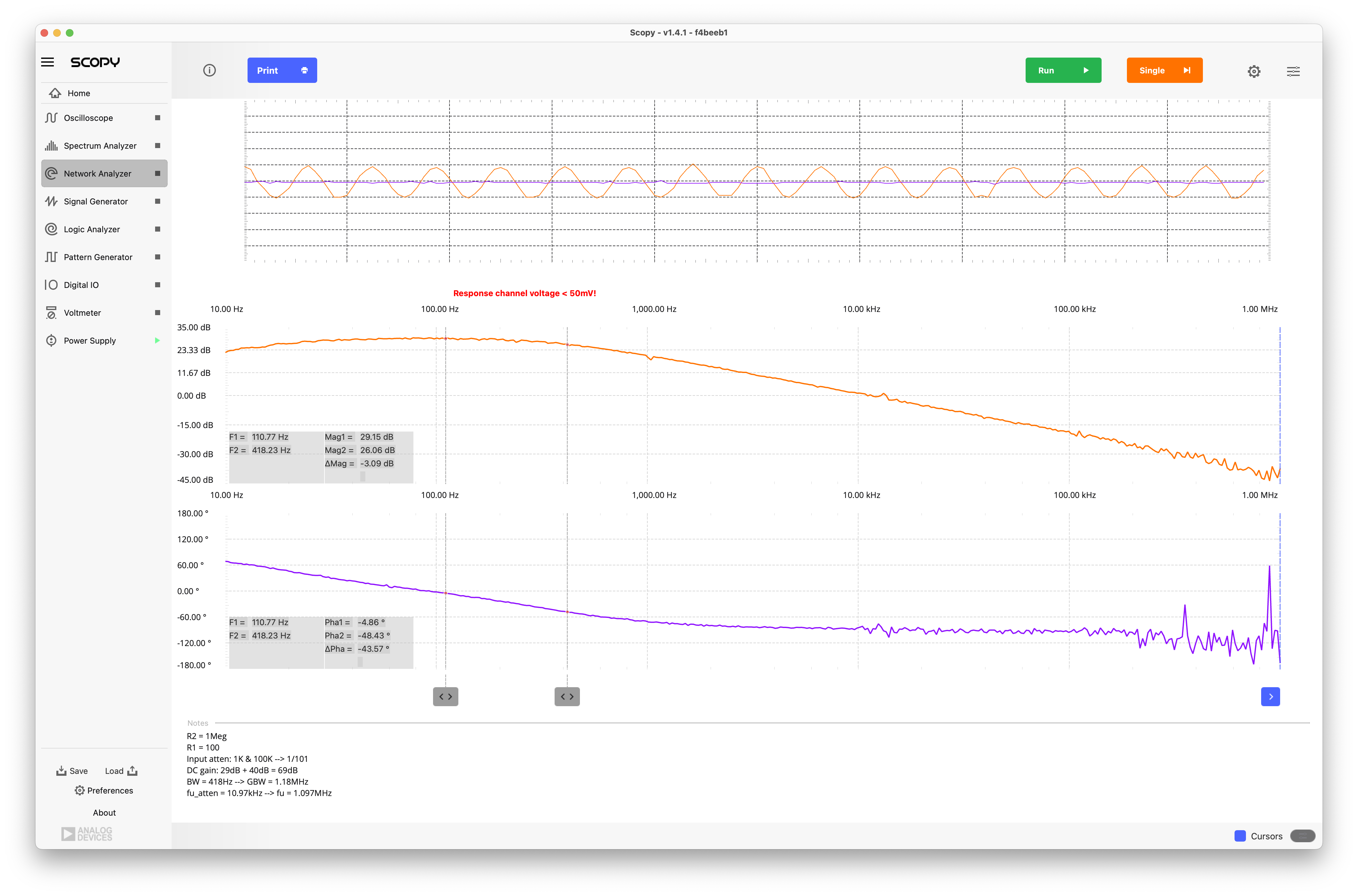The image size is (1358, 896).
Task: Select the Voltmeter instrument icon
Action: pyautogui.click(x=51, y=313)
